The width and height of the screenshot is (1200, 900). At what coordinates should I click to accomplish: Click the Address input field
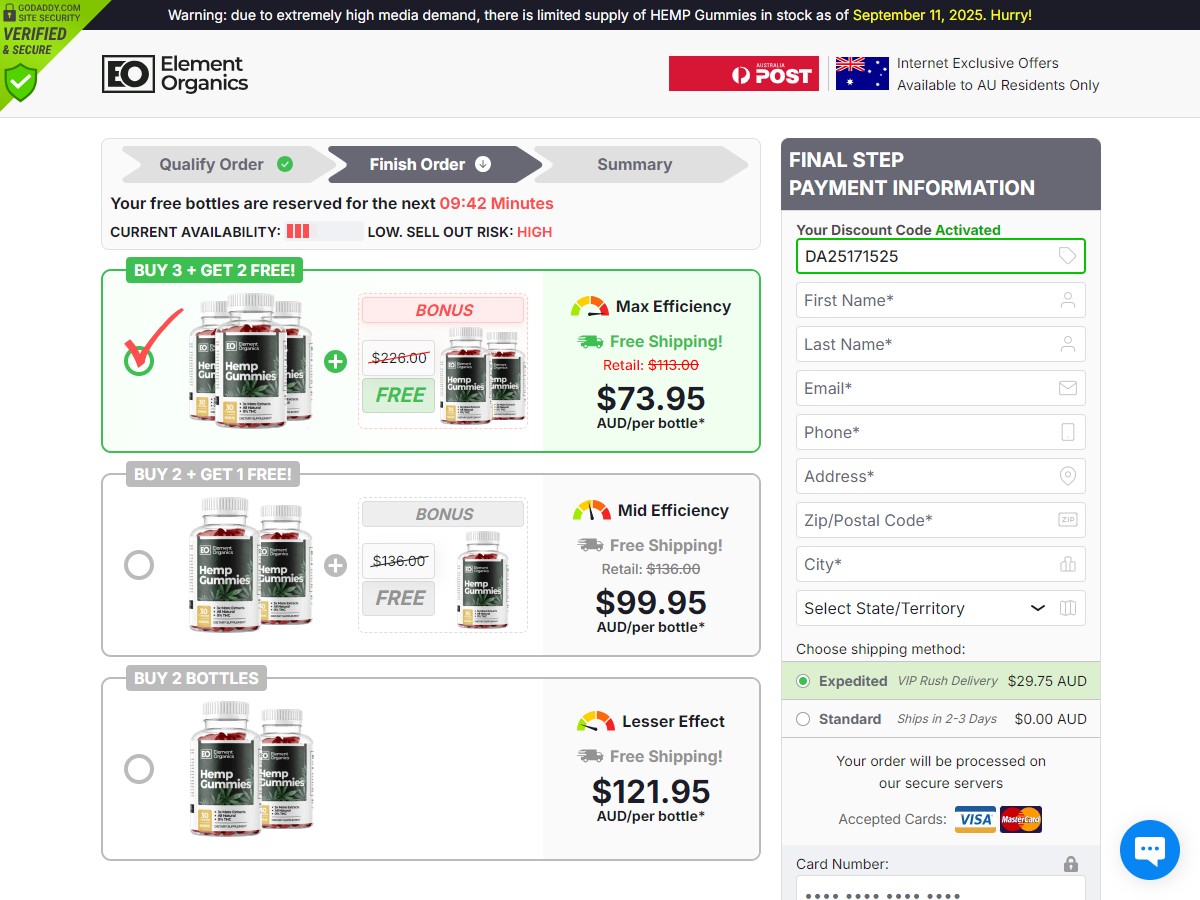click(941, 476)
